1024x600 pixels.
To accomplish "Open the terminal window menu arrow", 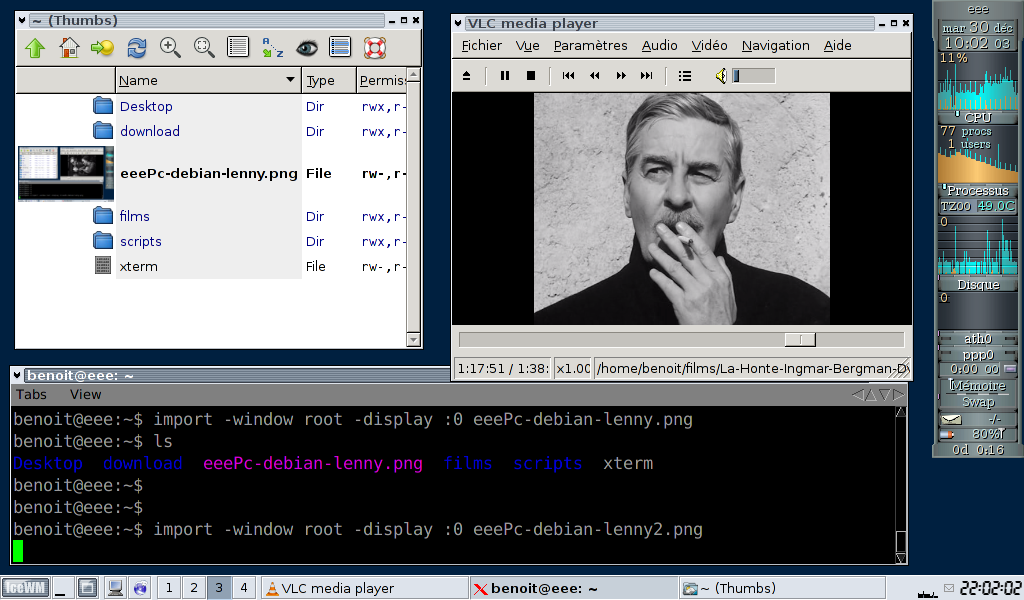I will pyautogui.click(x=17, y=375).
